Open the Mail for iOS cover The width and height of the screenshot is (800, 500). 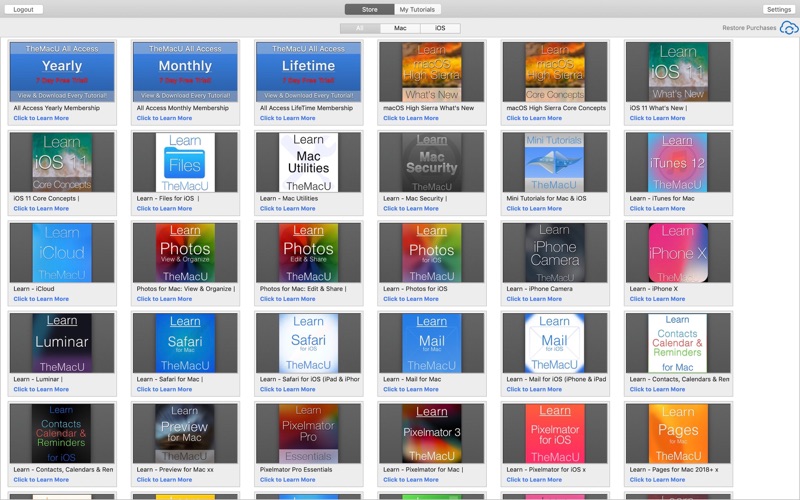pos(555,343)
